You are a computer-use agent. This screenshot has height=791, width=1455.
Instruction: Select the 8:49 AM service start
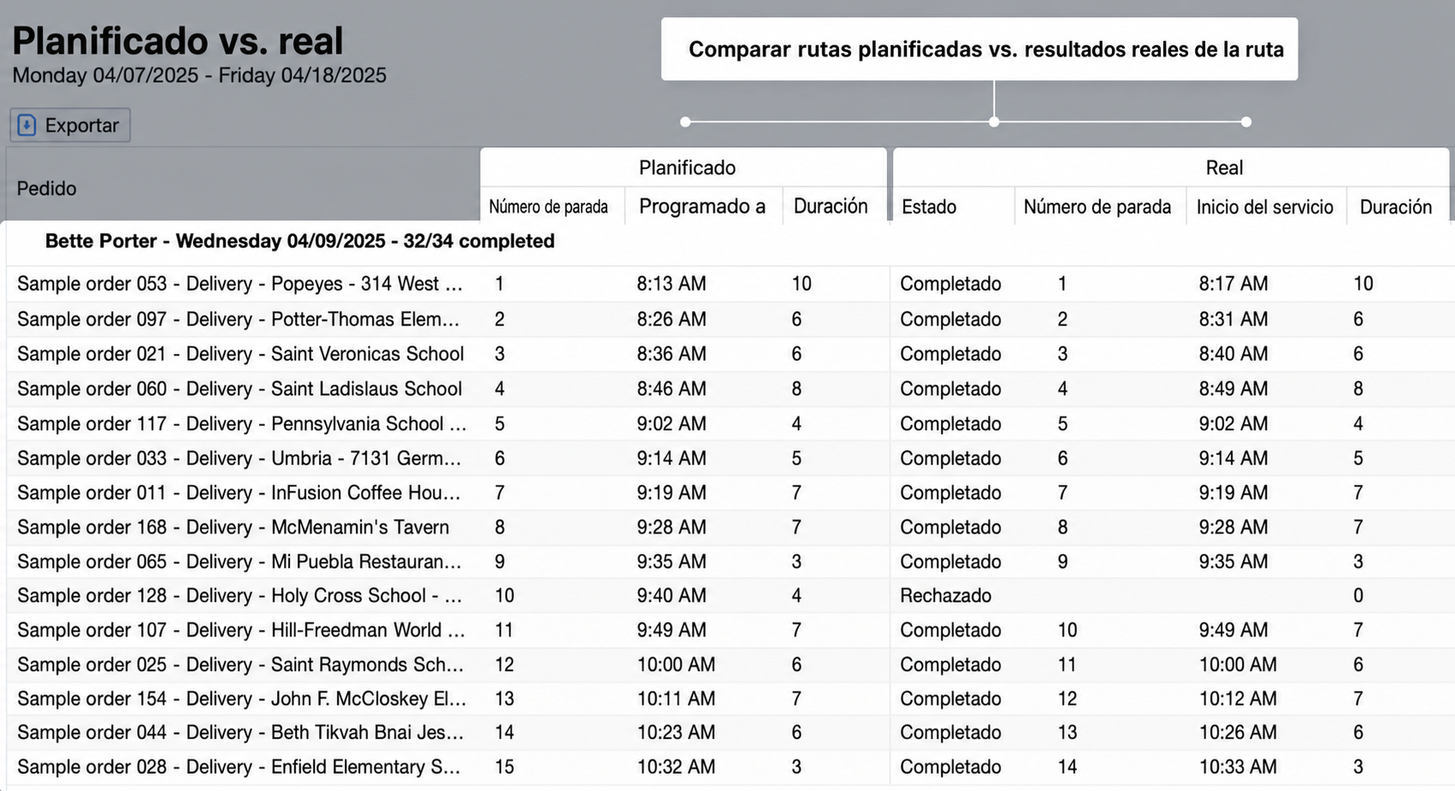[x=1234, y=388]
